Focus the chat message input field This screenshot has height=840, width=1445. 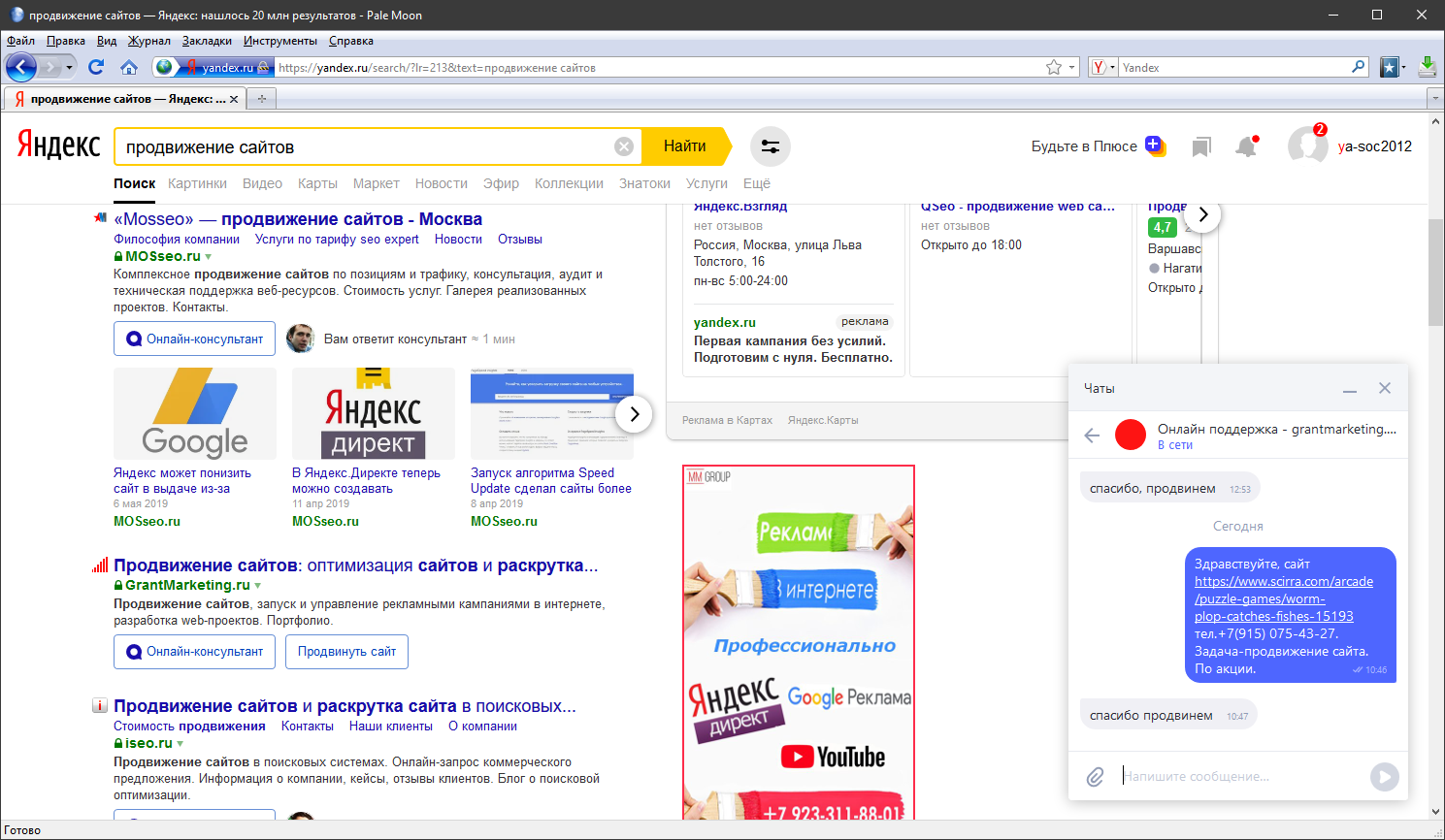pos(1242,776)
